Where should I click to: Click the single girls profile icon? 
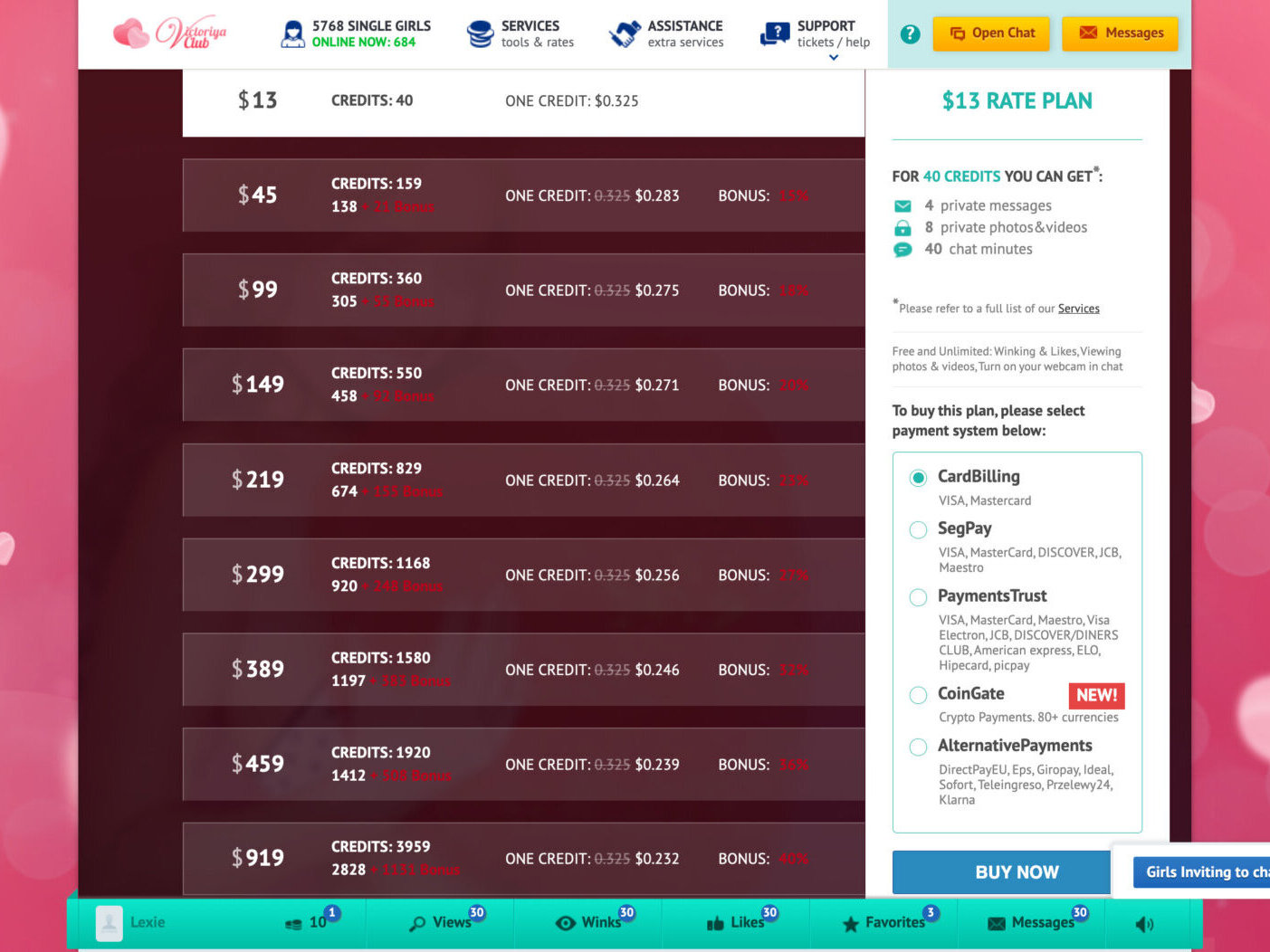pyautogui.click(x=292, y=34)
